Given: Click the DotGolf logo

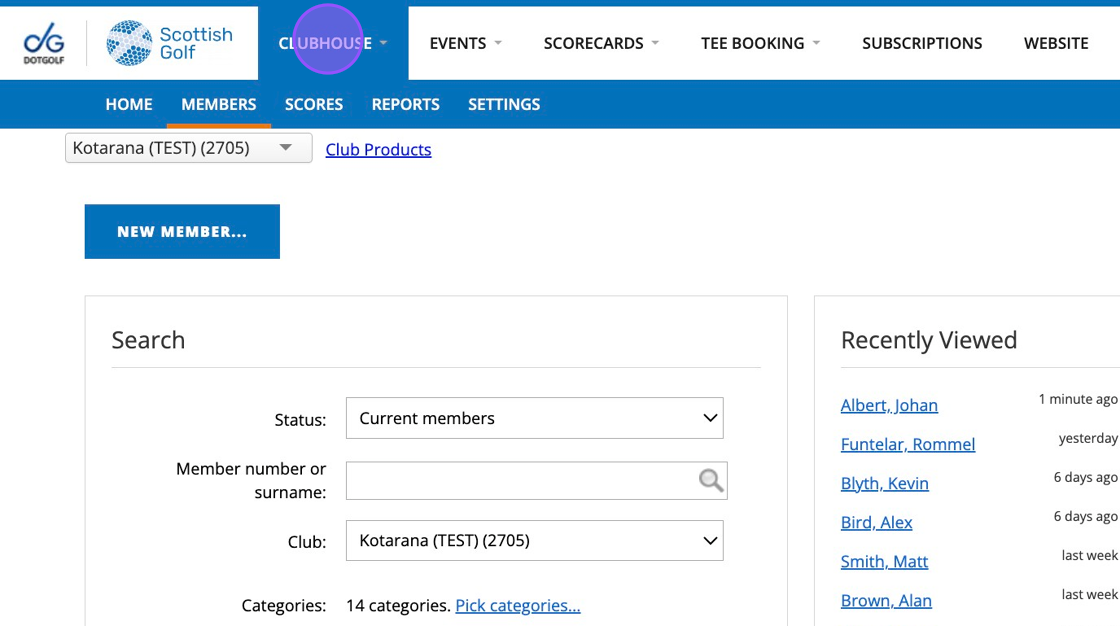Looking at the screenshot, I should 44,44.
